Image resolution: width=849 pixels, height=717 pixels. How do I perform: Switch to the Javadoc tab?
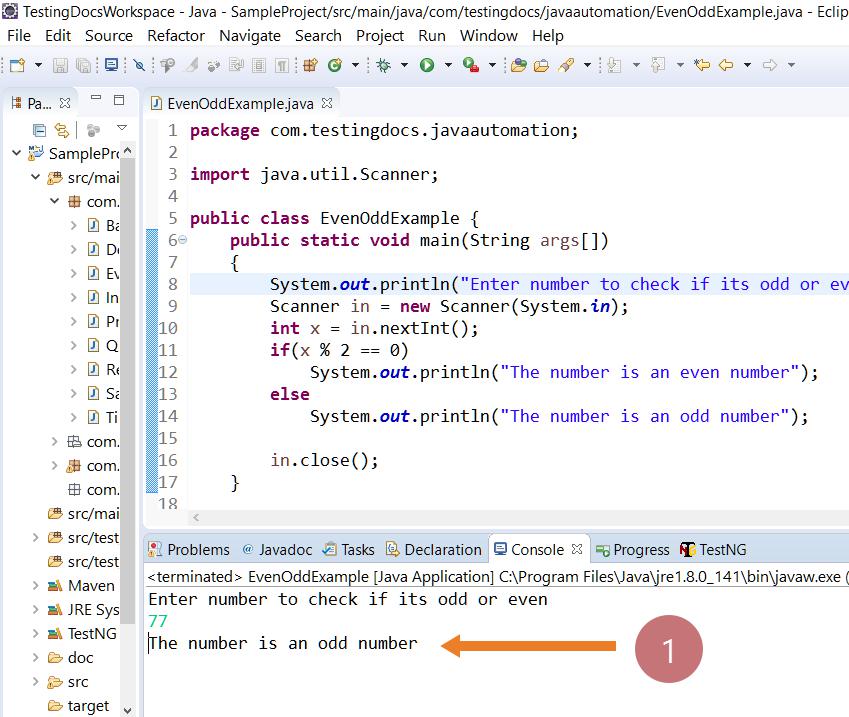tap(277, 550)
